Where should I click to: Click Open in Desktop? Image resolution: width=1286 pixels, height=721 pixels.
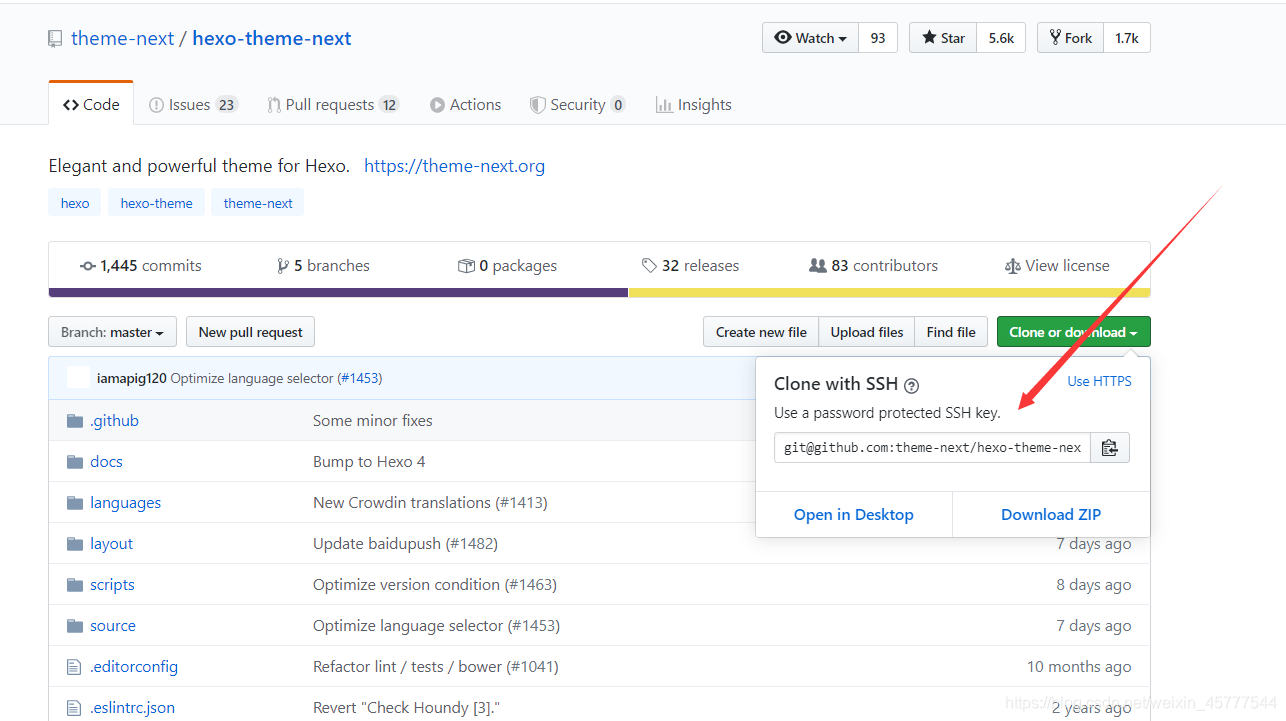(x=854, y=514)
